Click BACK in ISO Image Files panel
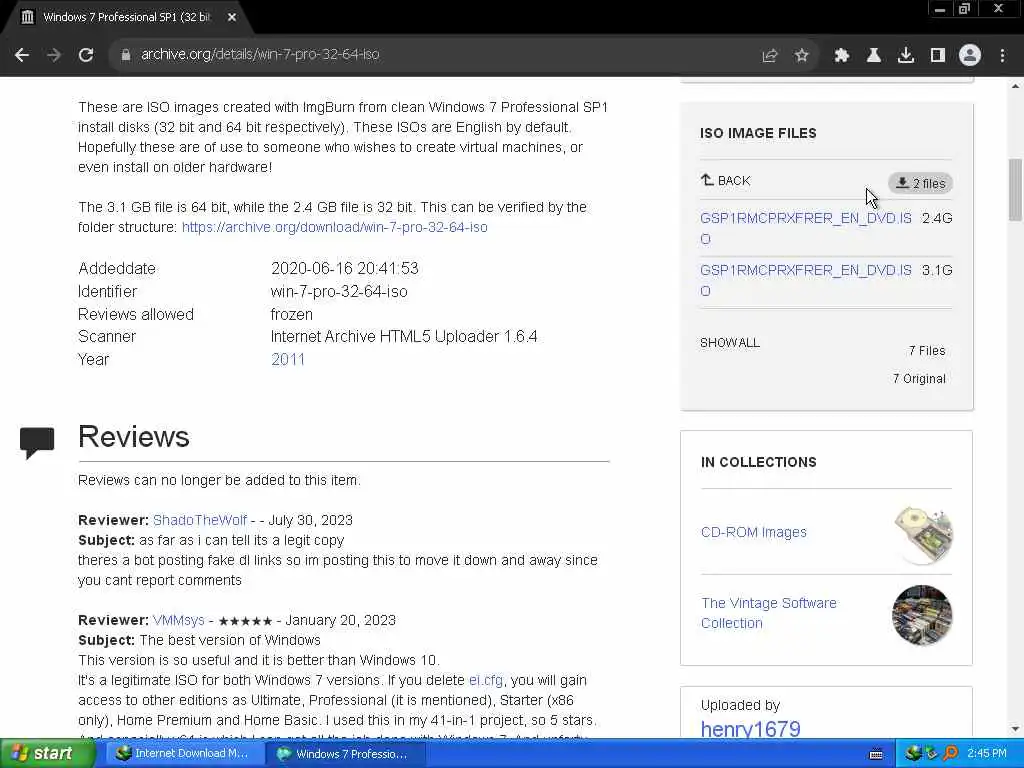This screenshot has height=768, width=1024. [726, 181]
